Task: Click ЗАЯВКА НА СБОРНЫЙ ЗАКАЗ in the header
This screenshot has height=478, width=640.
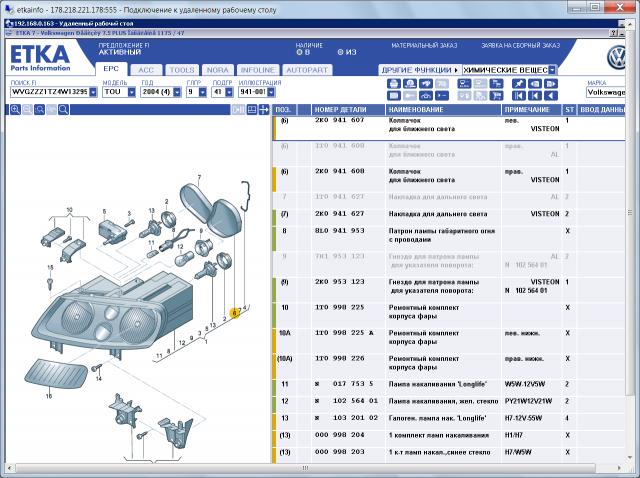Action: (x=520, y=45)
